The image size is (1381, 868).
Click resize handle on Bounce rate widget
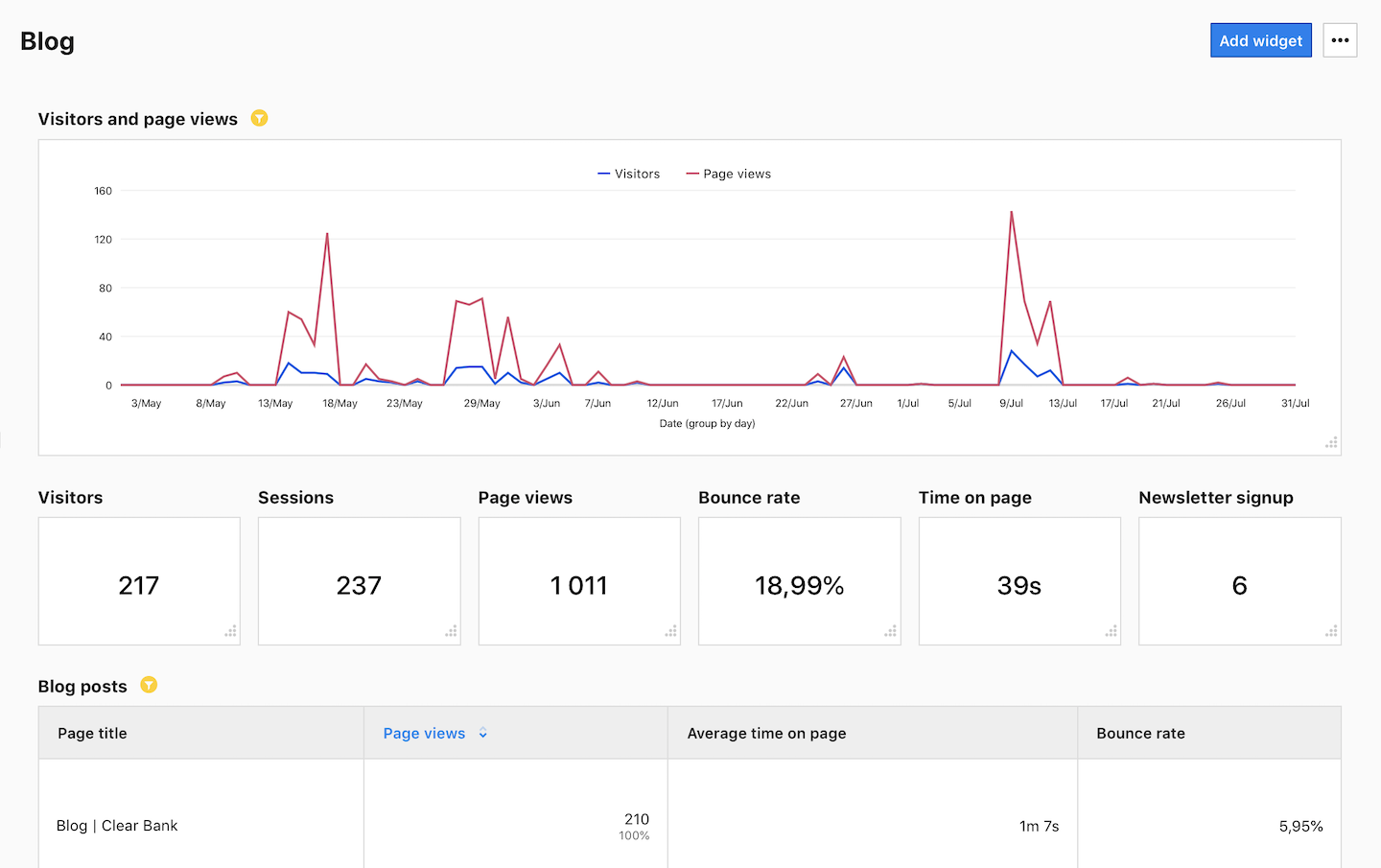pyautogui.click(x=891, y=631)
